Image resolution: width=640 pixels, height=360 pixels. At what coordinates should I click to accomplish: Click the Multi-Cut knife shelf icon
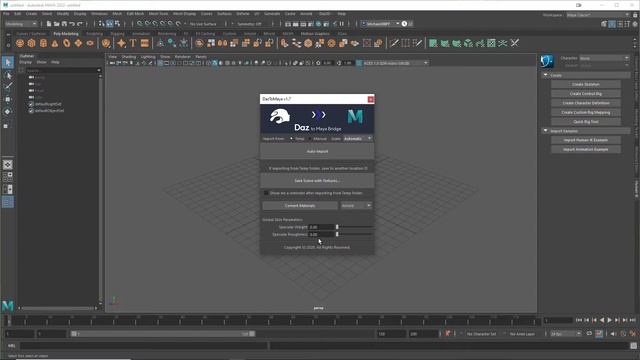394,43
